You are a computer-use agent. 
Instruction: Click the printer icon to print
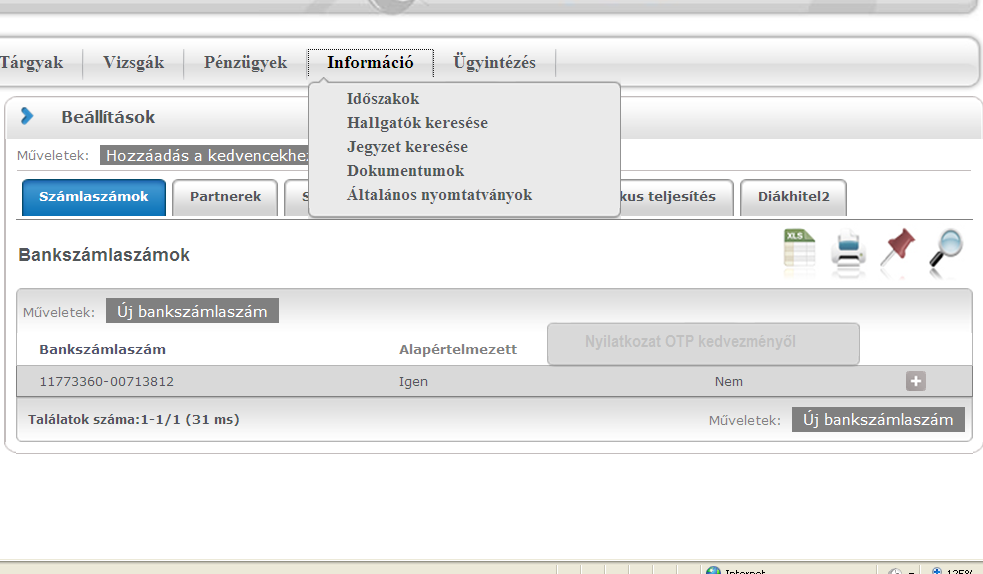[848, 250]
